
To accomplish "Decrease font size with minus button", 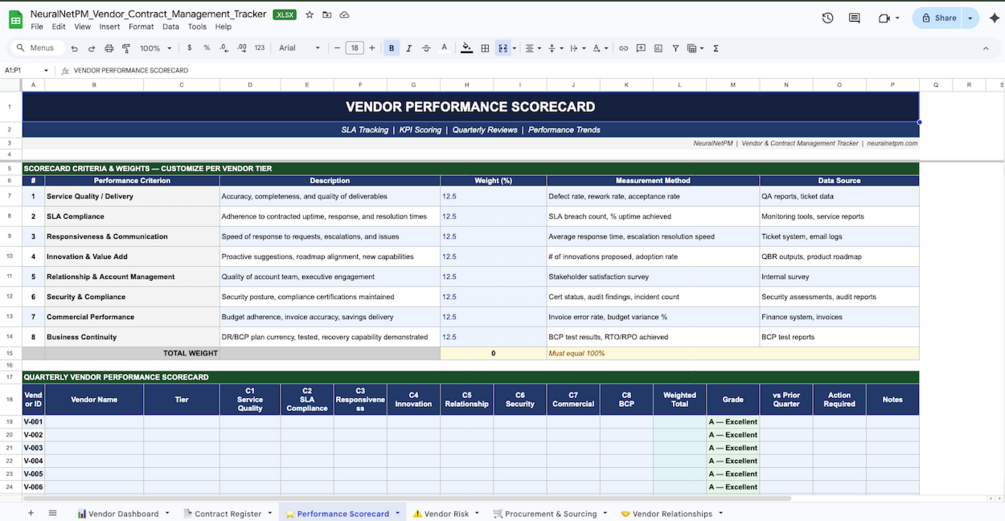I will point(337,48).
